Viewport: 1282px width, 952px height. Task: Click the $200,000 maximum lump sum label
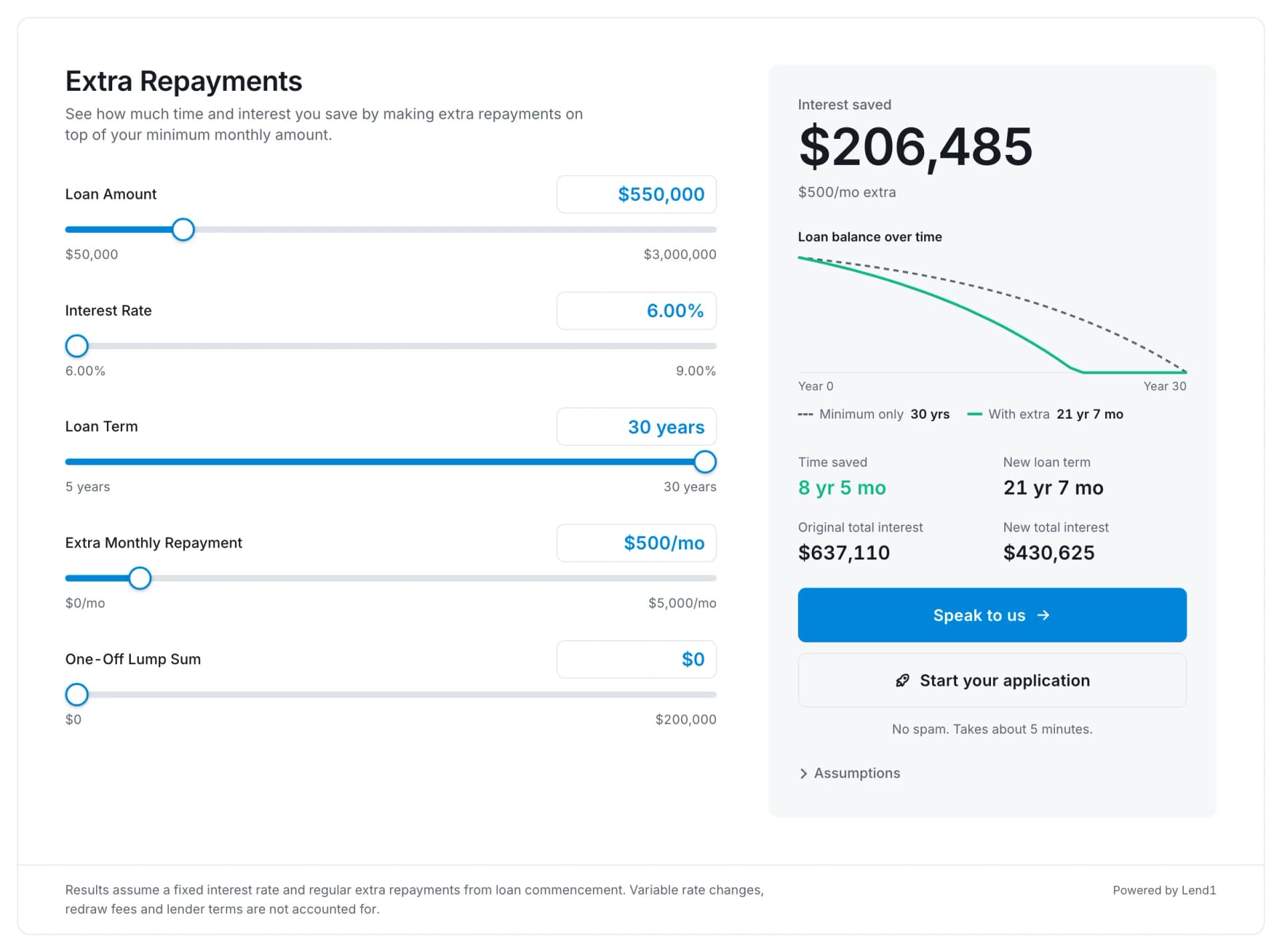click(686, 719)
